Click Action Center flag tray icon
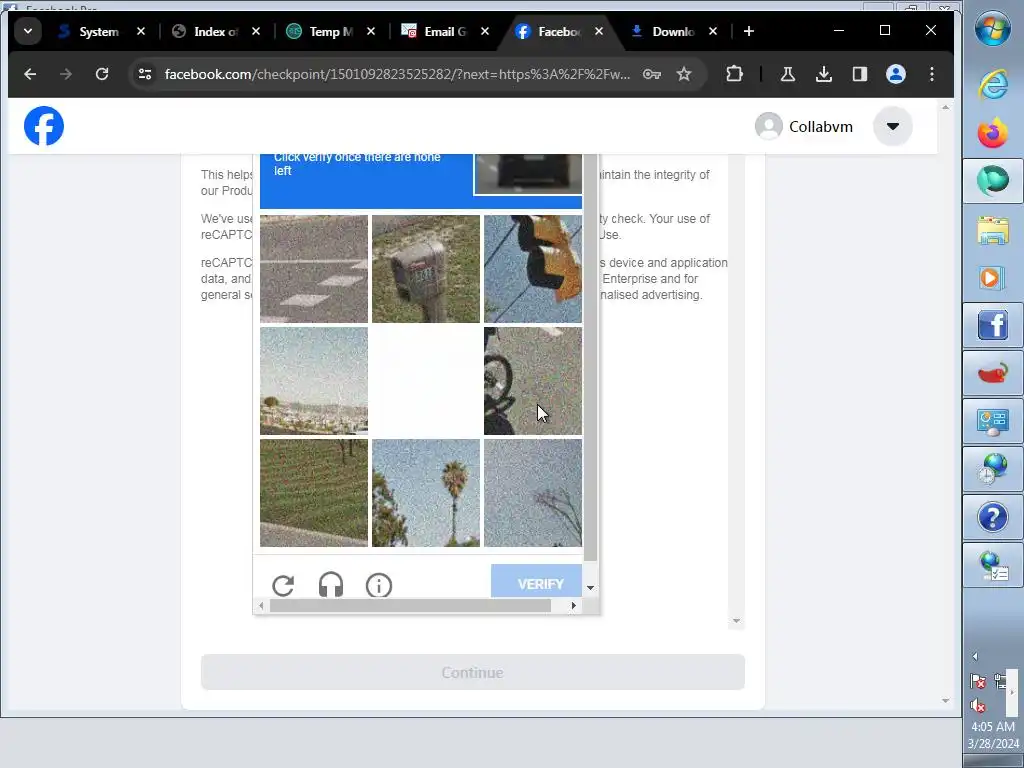1024x768 pixels. click(978, 682)
